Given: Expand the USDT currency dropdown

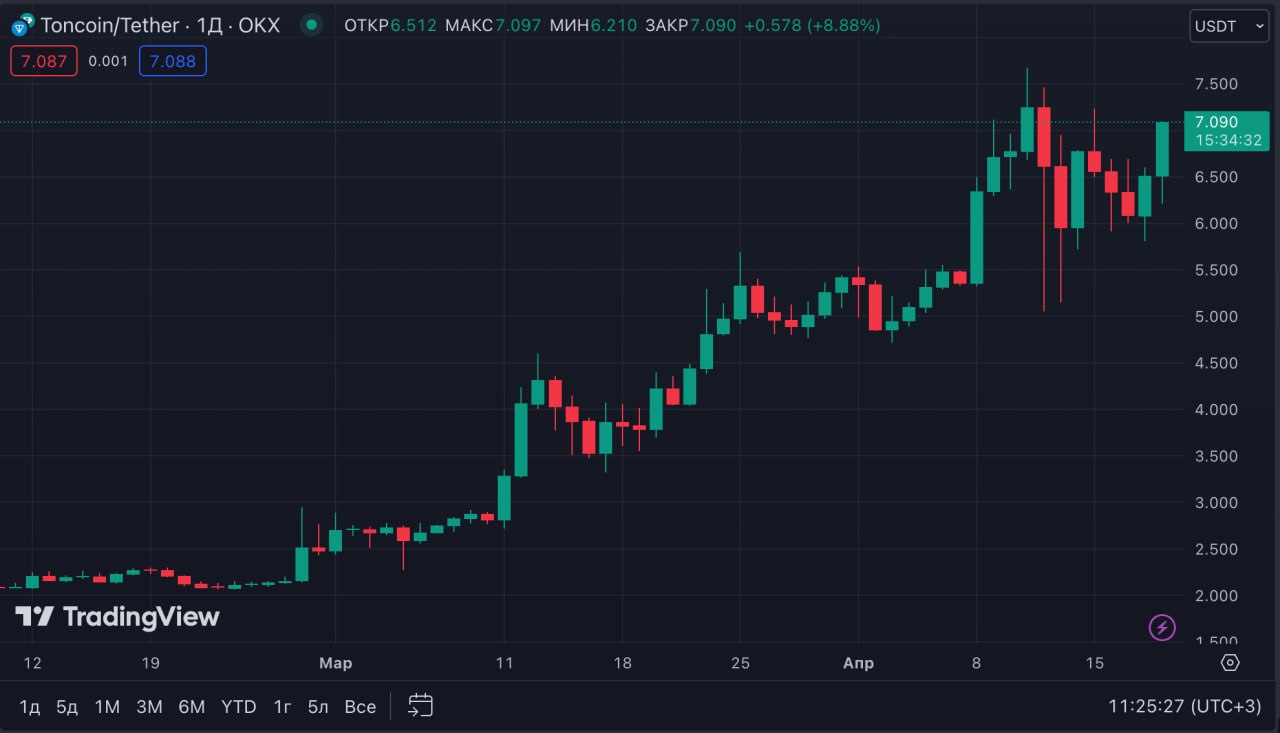Looking at the screenshot, I should pyautogui.click(x=1228, y=26).
